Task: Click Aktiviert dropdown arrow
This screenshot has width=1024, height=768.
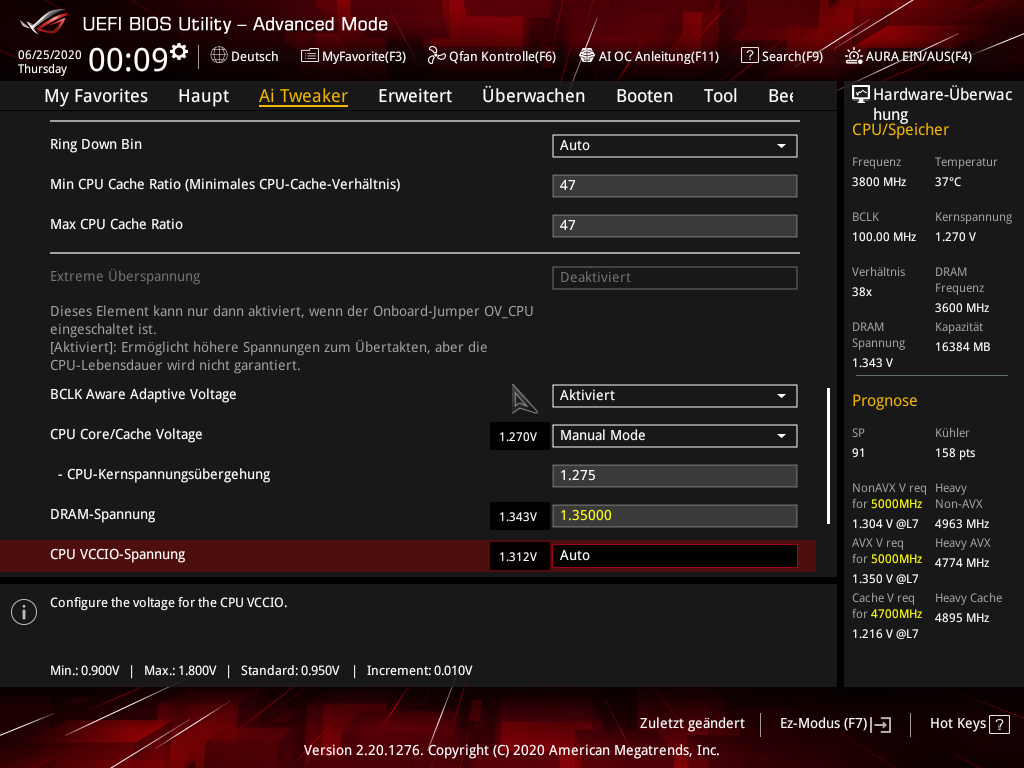Action: tap(781, 396)
